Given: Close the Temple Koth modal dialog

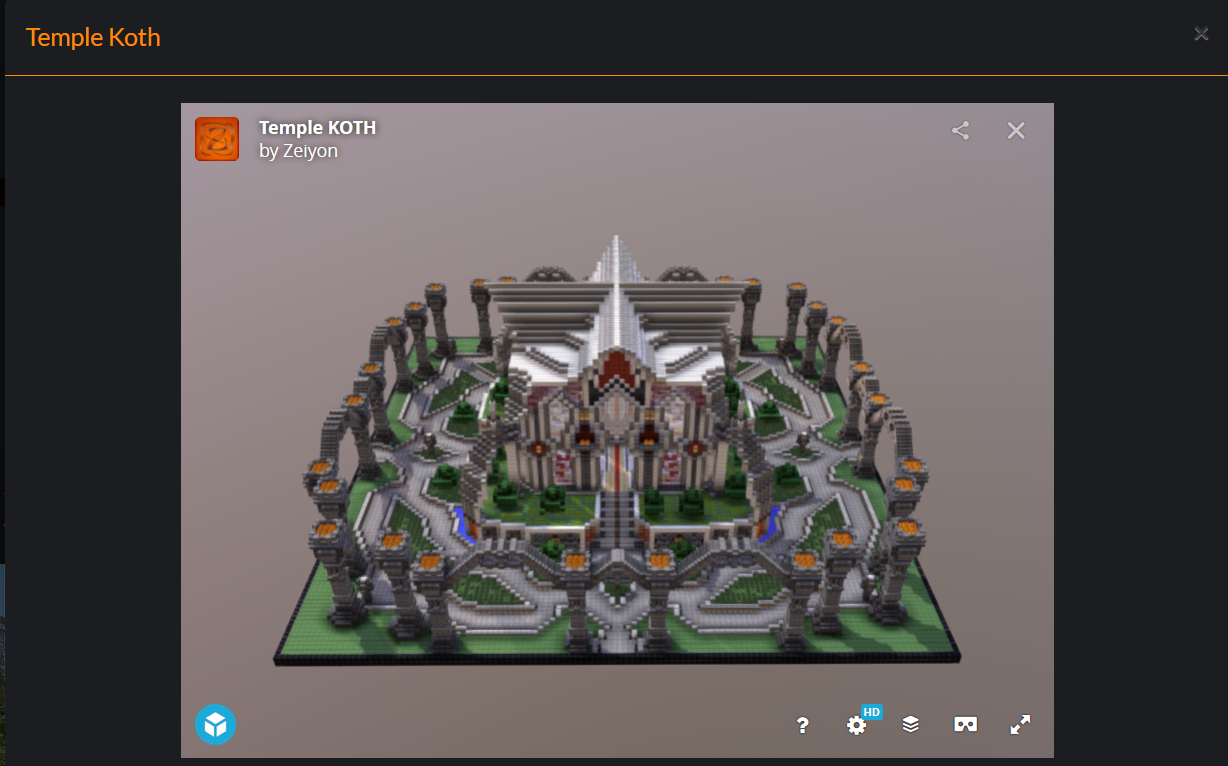Looking at the screenshot, I should (x=1201, y=34).
